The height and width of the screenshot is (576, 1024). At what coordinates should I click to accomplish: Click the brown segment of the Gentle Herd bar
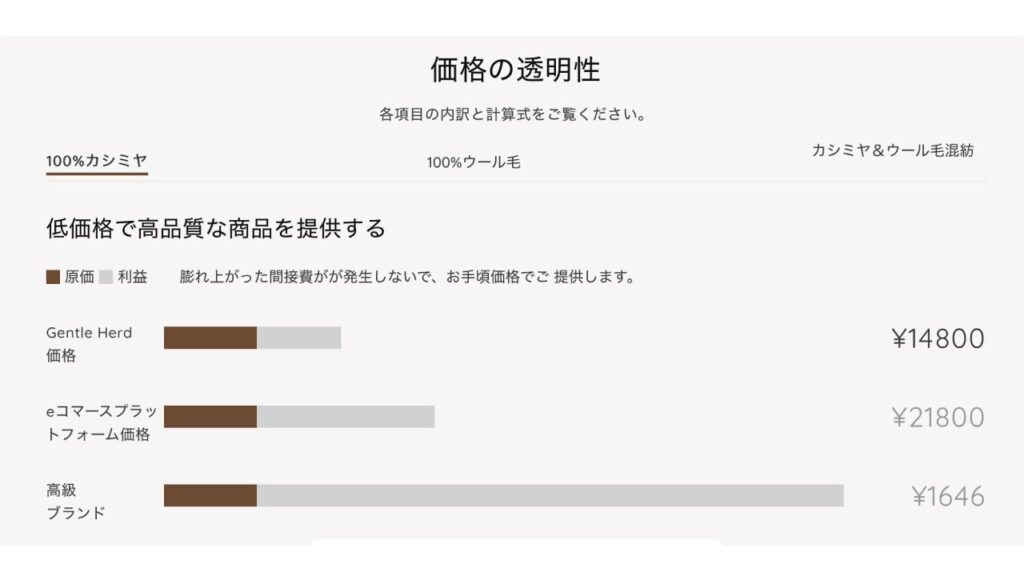point(210,338)
